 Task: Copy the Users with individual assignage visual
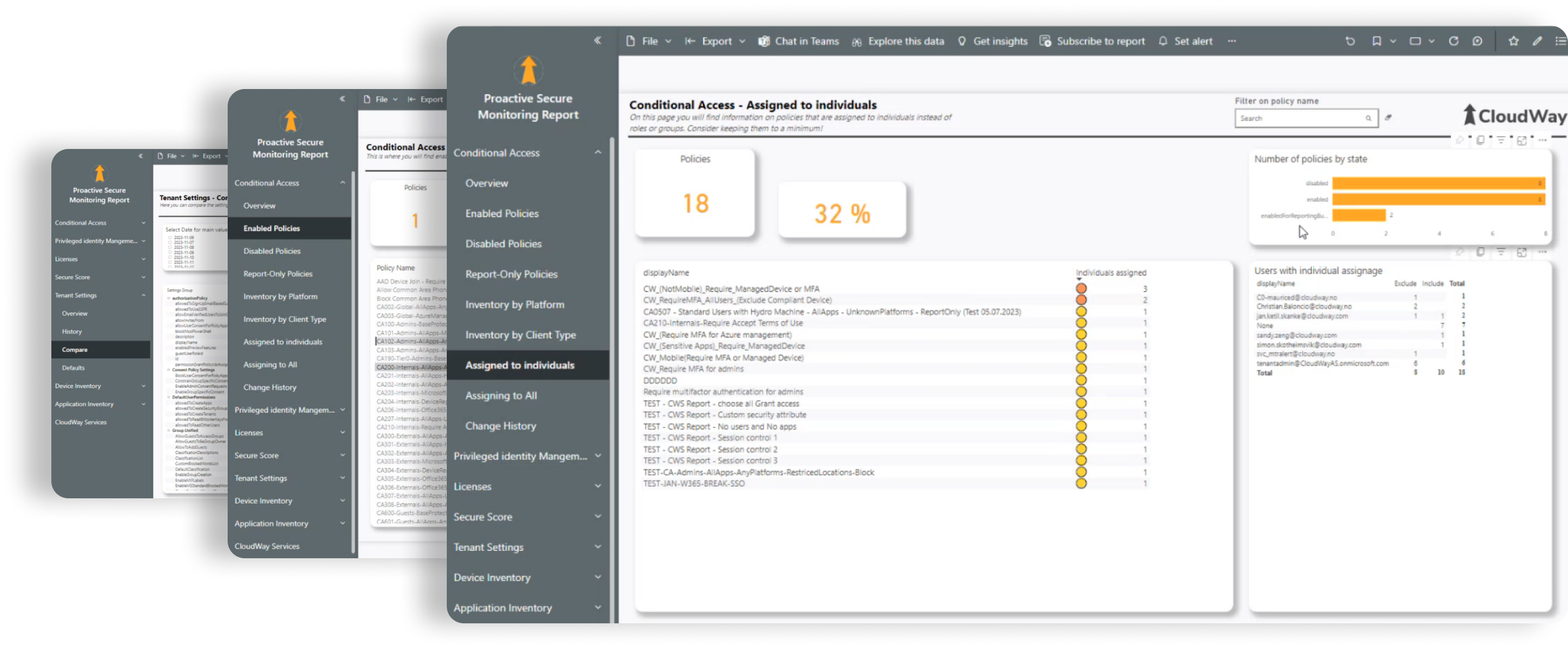coord(1480,252)
